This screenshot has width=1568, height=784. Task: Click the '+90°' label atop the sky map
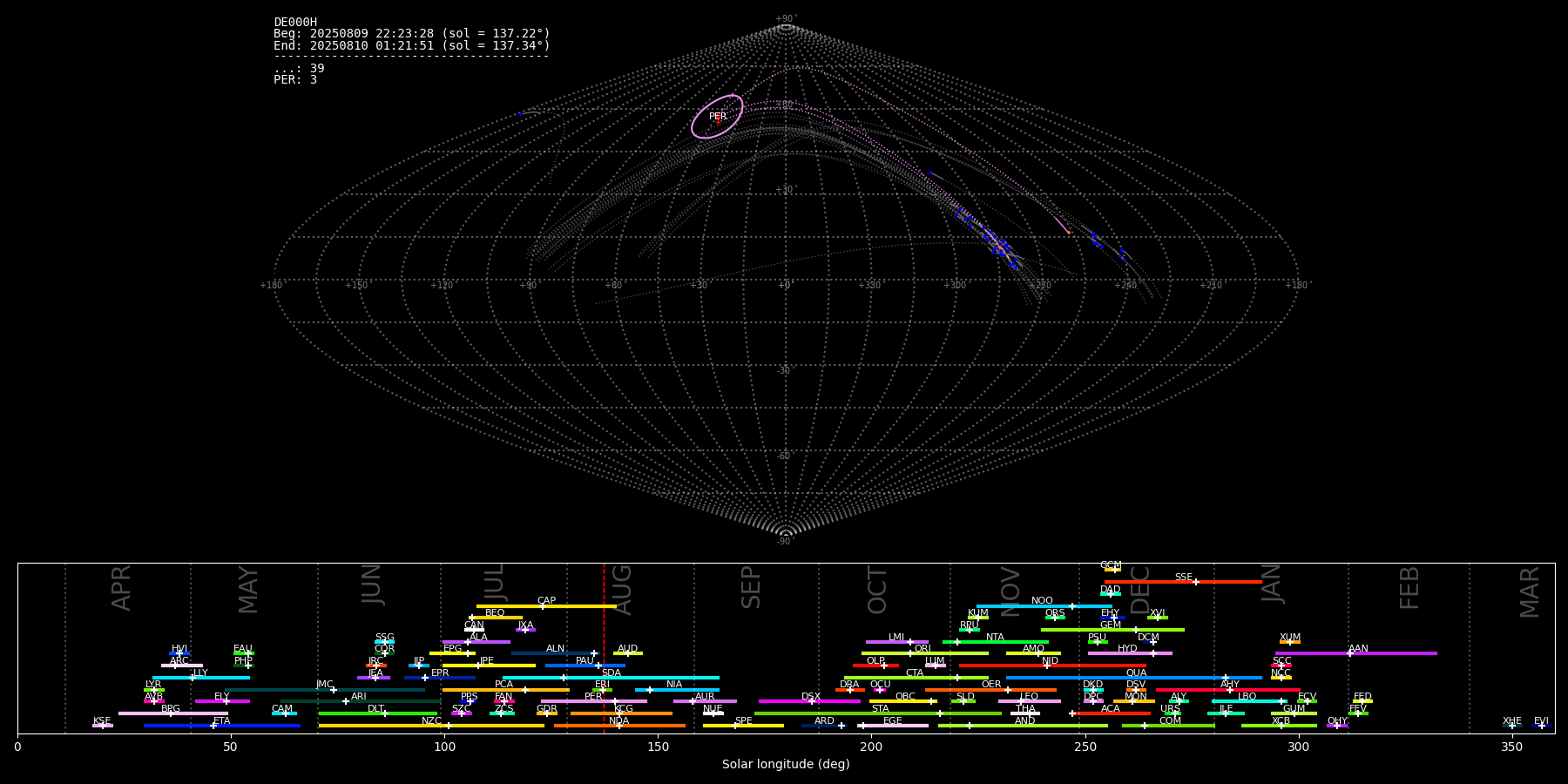(x=786, y=18)
